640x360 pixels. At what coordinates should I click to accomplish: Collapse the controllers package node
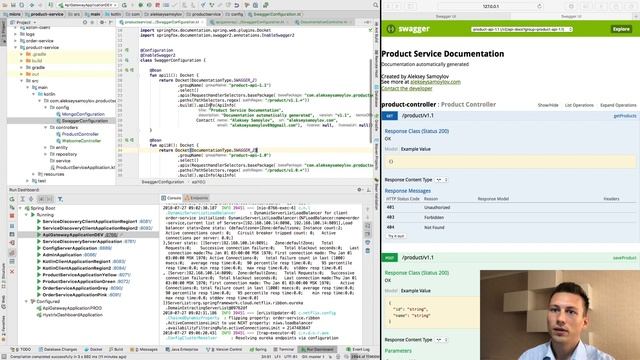(x=46, y=127)
